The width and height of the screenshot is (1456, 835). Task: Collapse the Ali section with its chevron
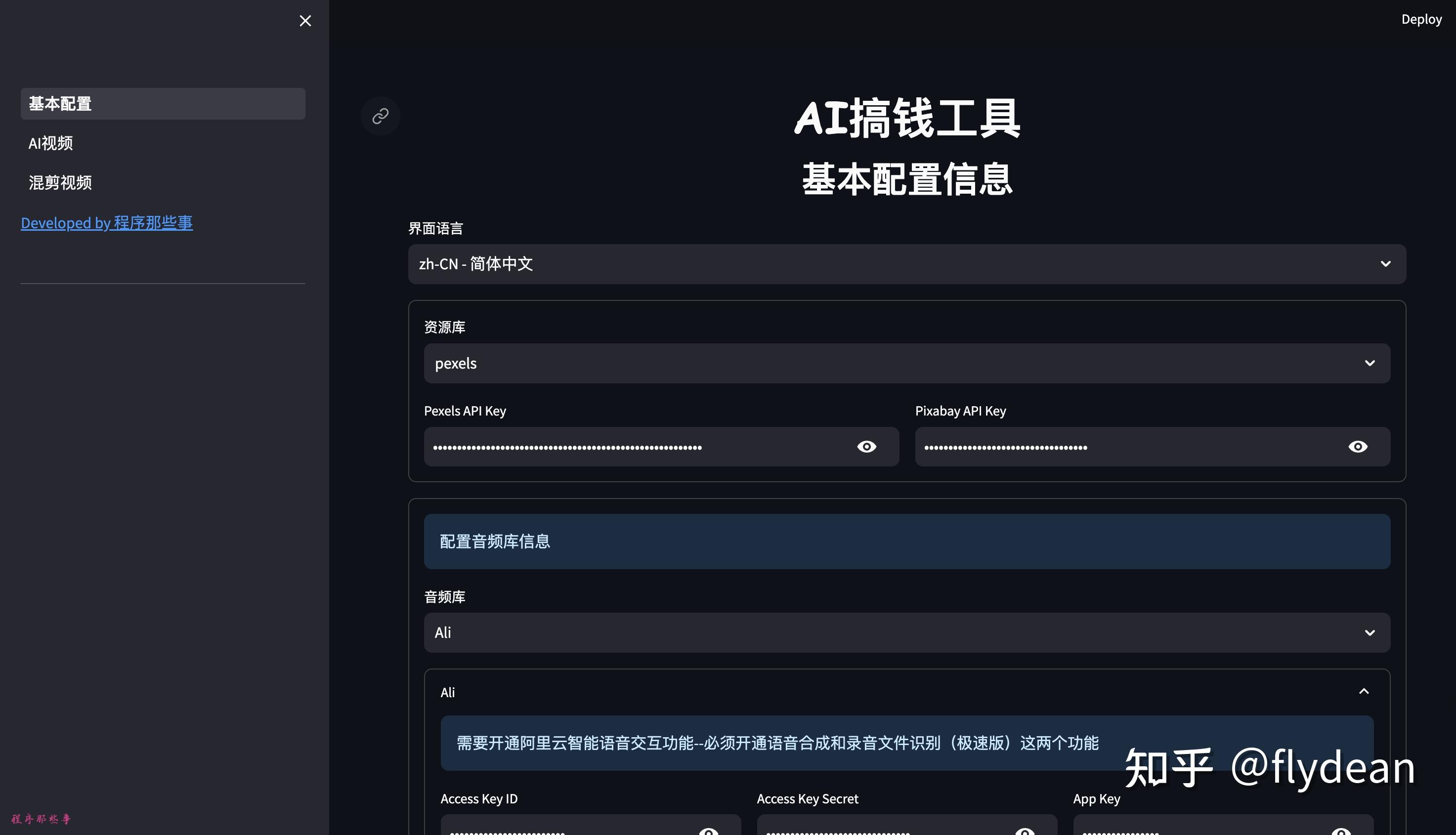tap(1364, 692)
